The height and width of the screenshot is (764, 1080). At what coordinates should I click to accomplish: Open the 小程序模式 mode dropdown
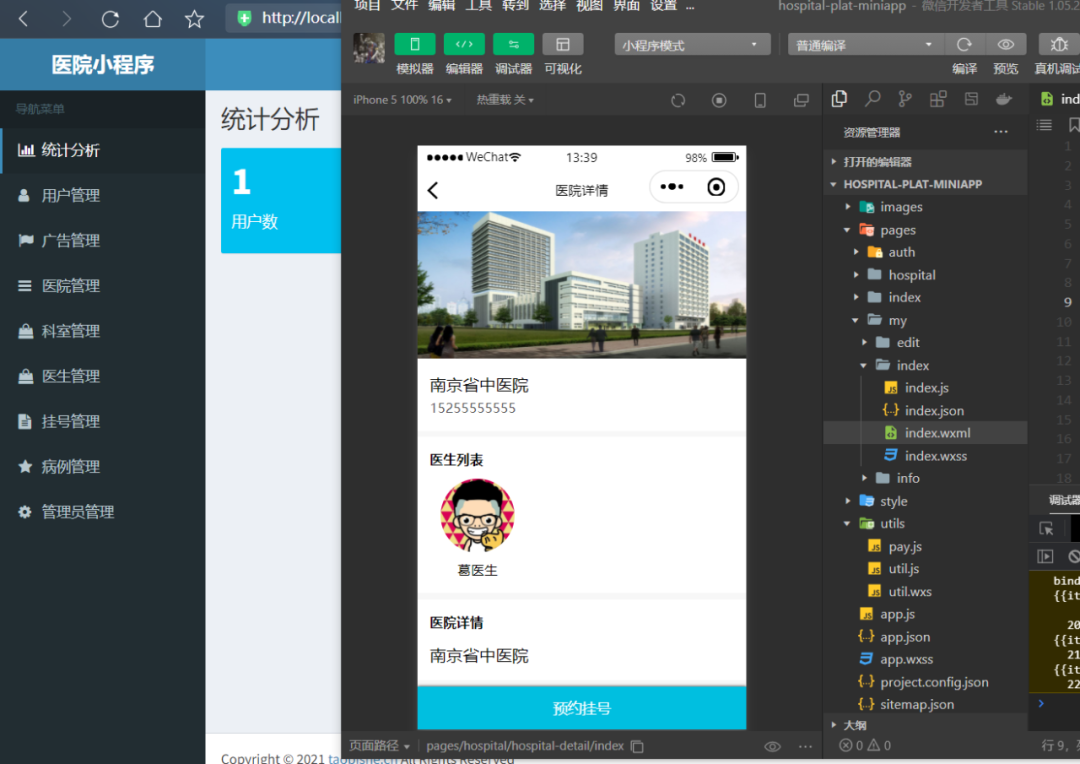(692, 45)
